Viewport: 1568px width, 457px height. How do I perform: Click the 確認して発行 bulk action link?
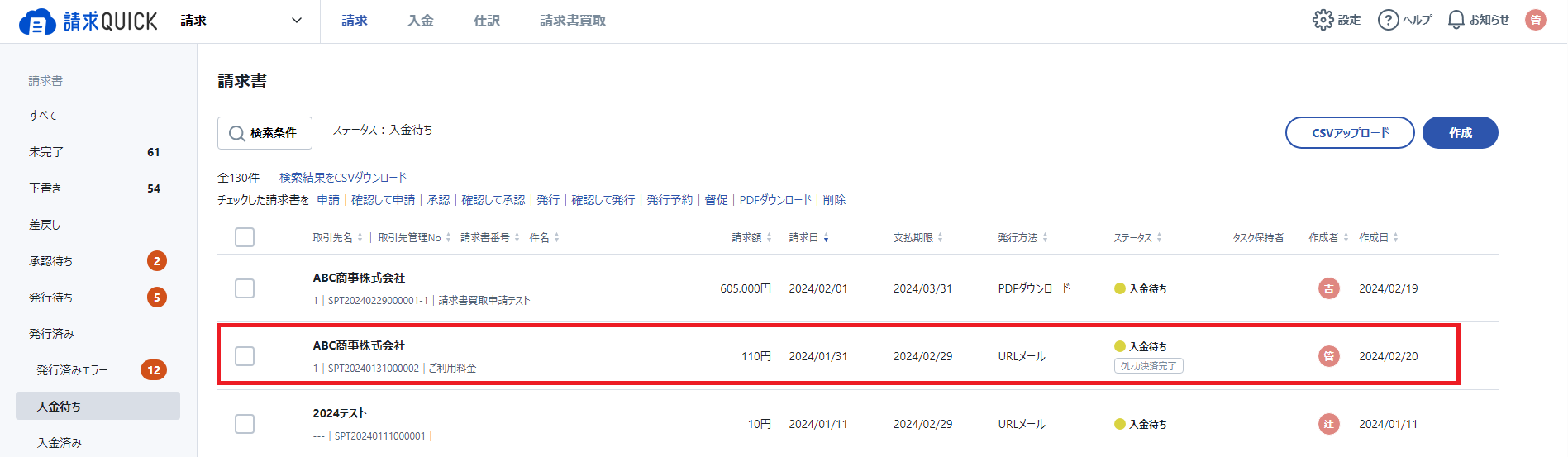point(603,200)
